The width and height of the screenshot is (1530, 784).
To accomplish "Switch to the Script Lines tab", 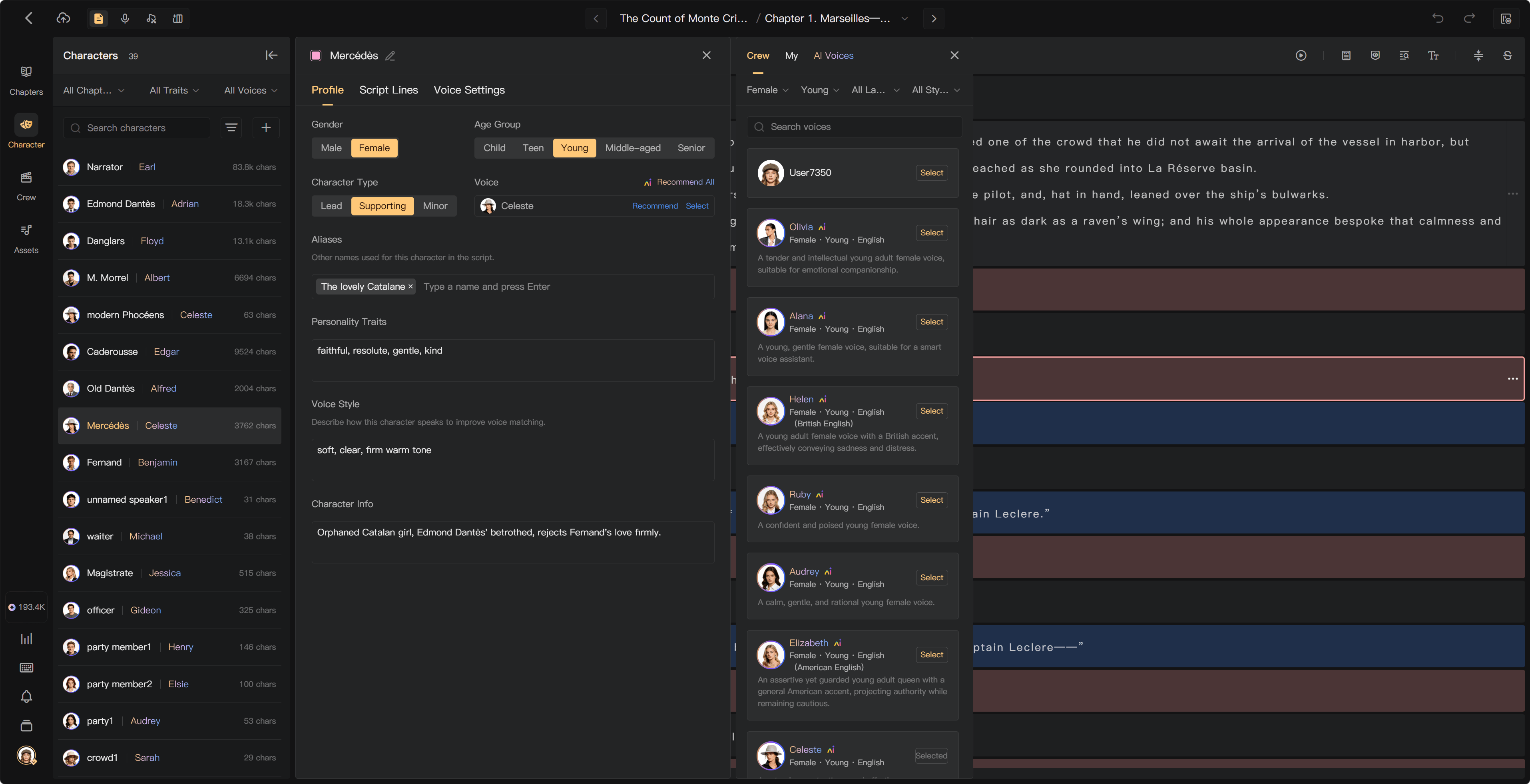I will (x=388, y=90).
